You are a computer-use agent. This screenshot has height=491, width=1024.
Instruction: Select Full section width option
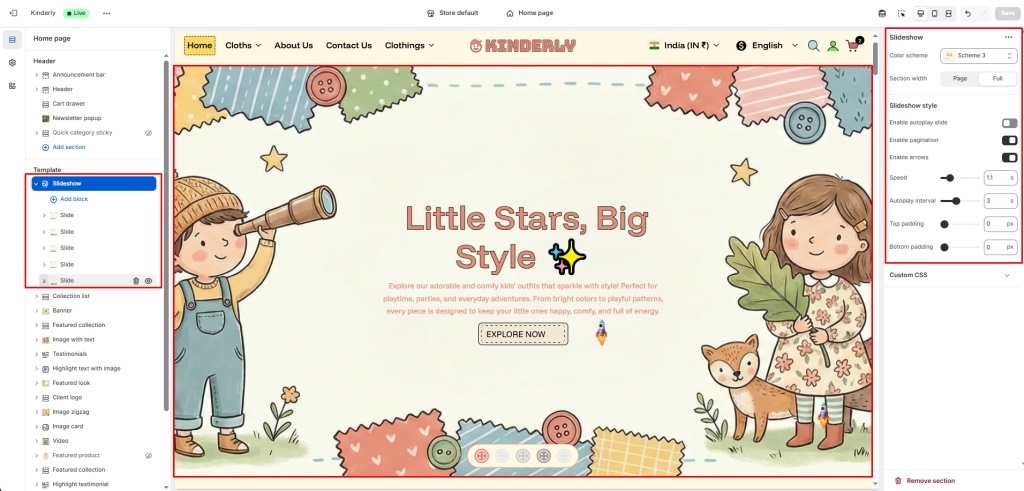point(997,78)
